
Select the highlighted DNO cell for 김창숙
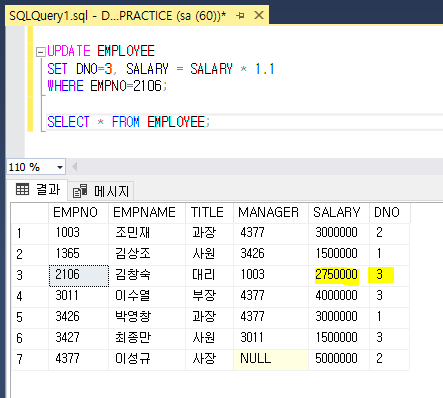click(x=390, y=275)
